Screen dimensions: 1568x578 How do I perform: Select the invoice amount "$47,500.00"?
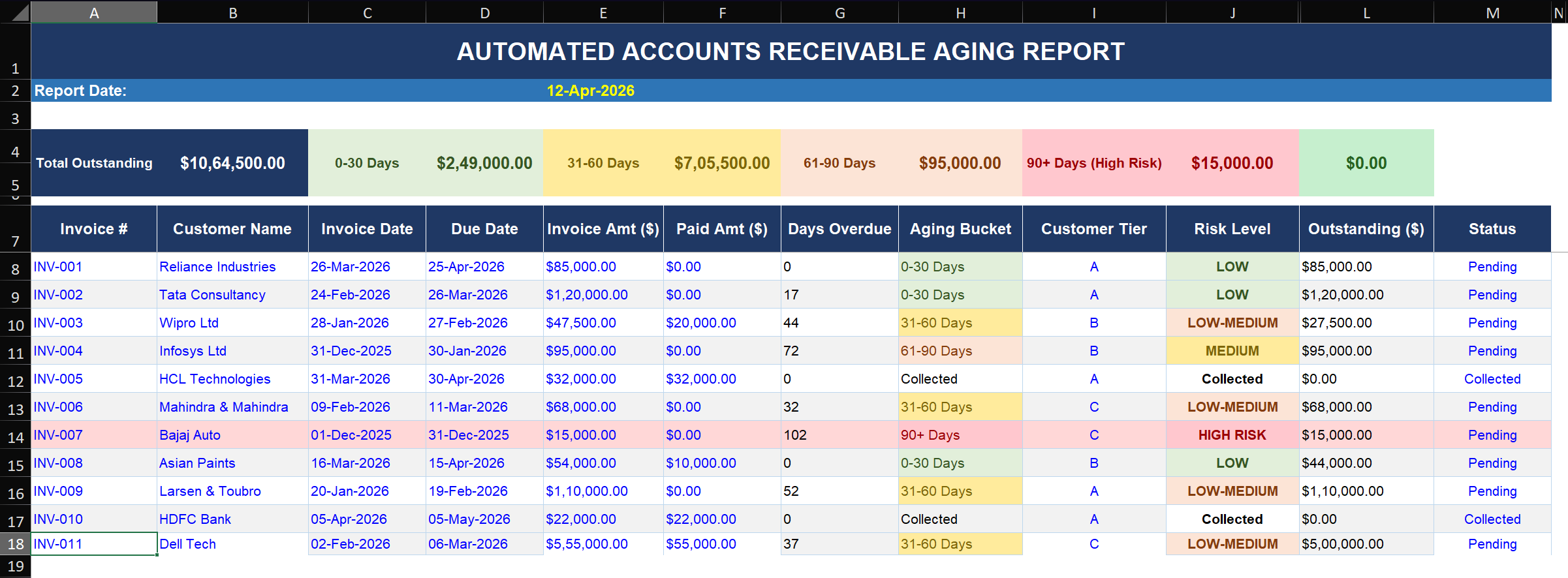[x=603, y=323]
